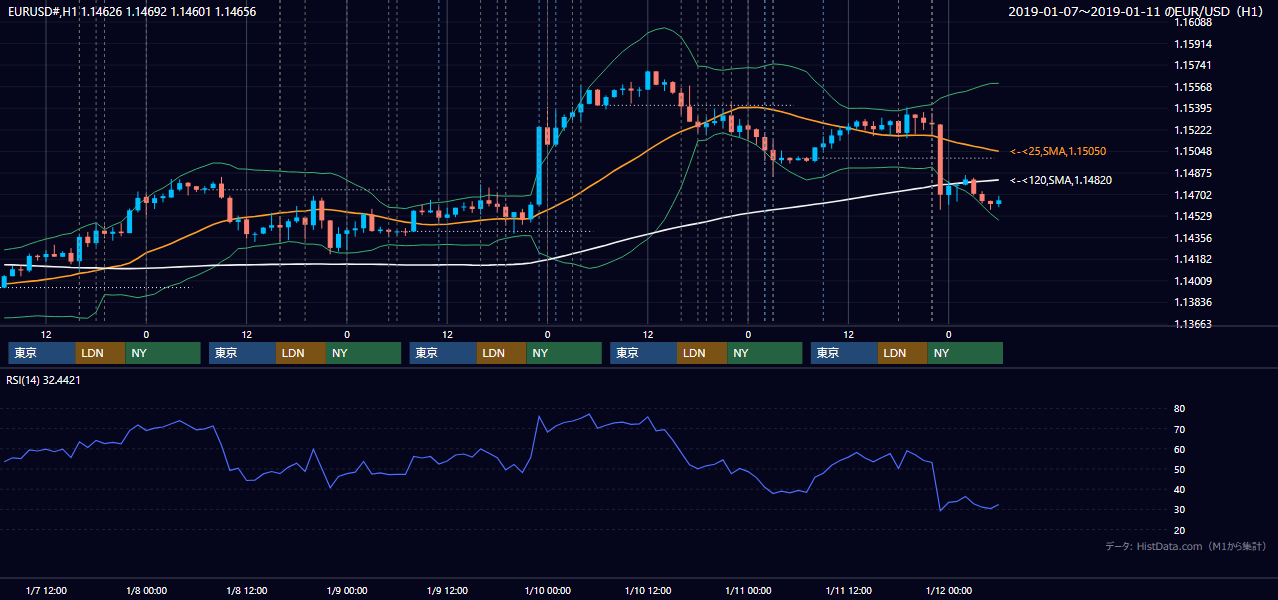Click the RSI 30 level label
The height and width of the screenshot is (600, 1278).
tap(1179, 509)
